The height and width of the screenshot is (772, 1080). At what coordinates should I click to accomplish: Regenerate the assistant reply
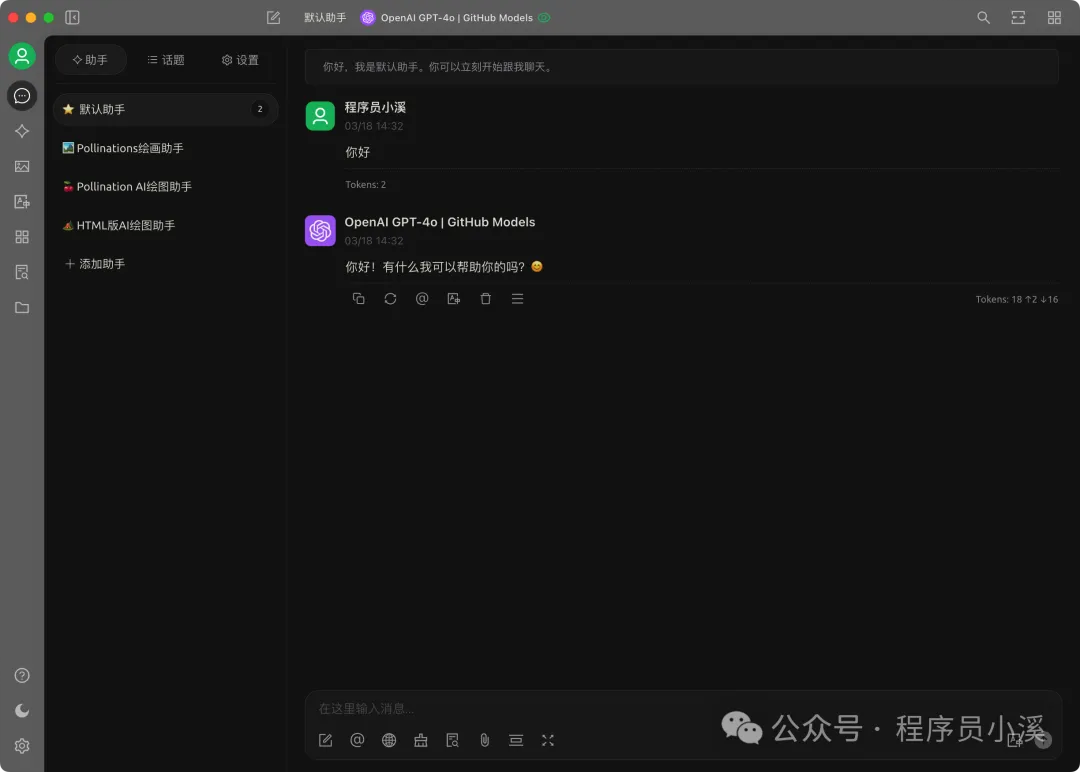click(390, 298)
